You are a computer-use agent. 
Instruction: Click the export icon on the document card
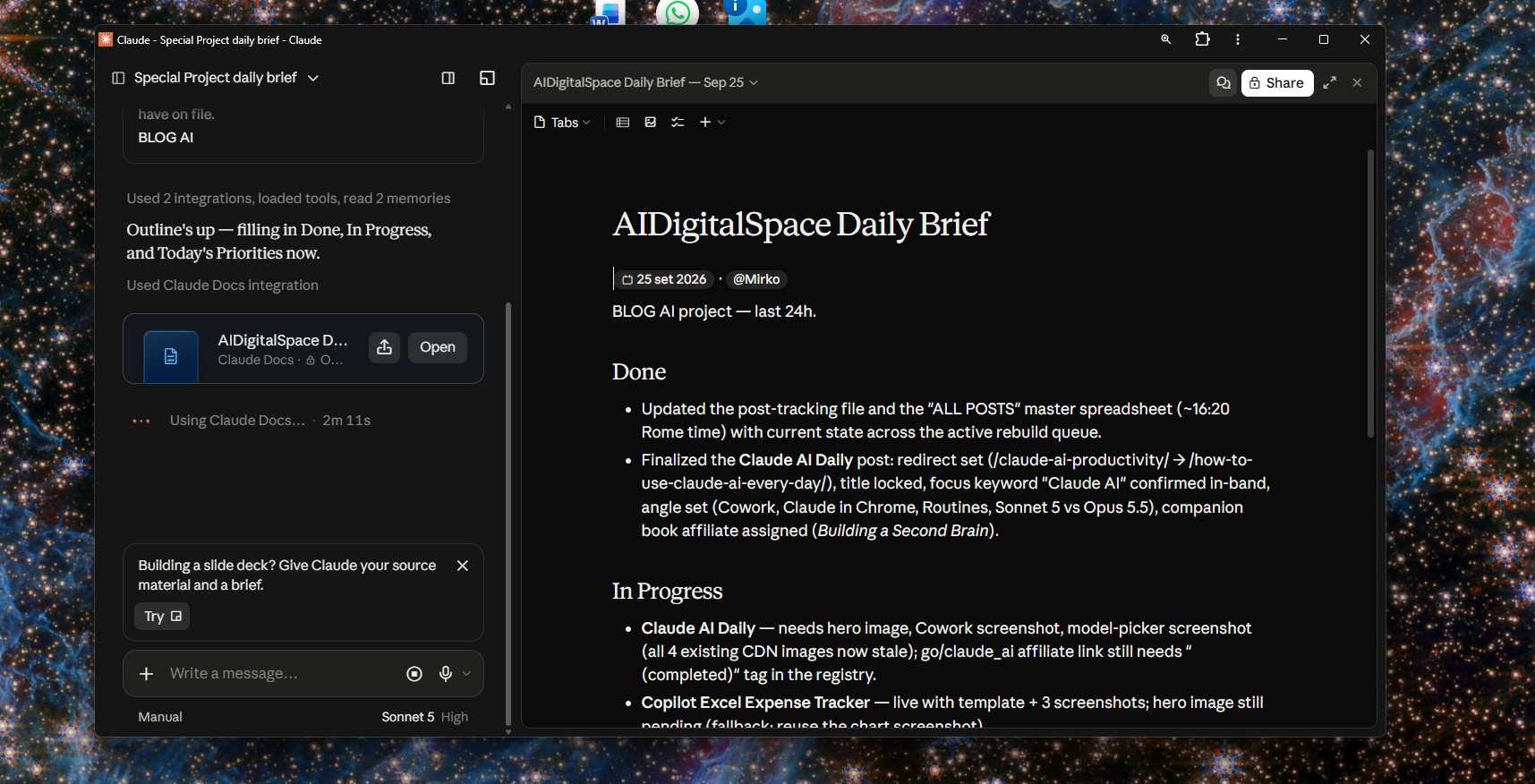(x=384, y=347)
